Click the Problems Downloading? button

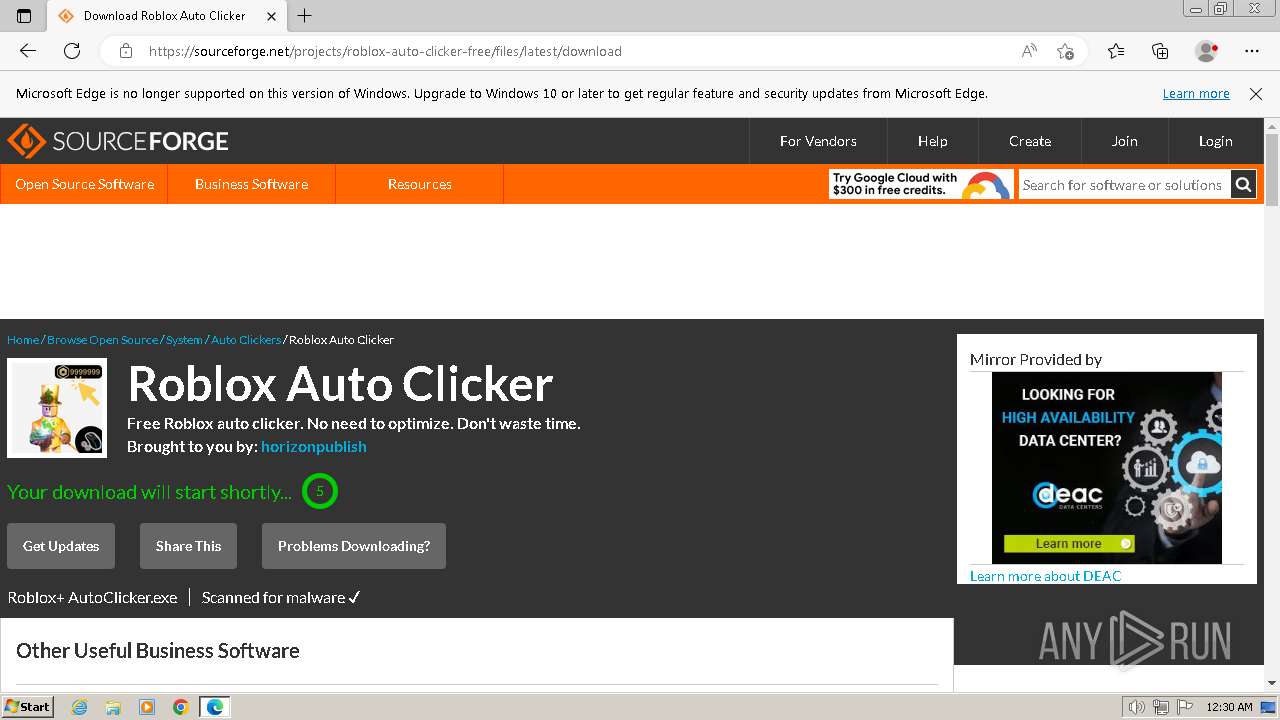(x=354, y=546)
